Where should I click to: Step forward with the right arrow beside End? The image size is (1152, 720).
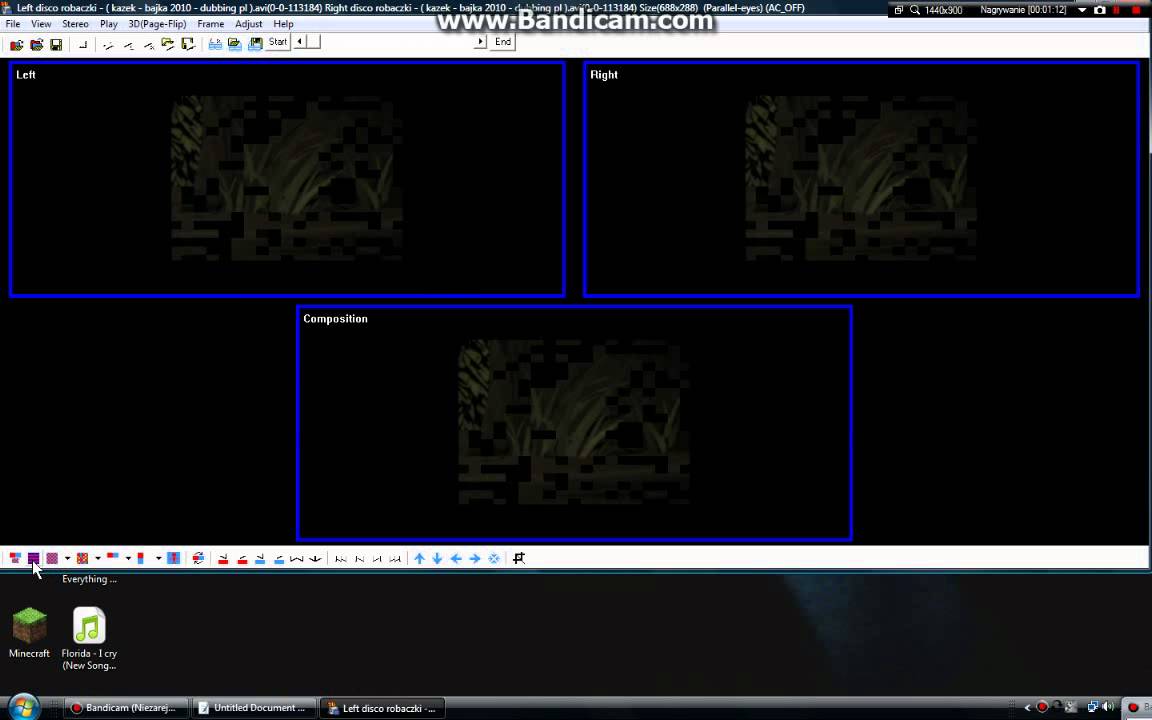(x=480, y=42)
